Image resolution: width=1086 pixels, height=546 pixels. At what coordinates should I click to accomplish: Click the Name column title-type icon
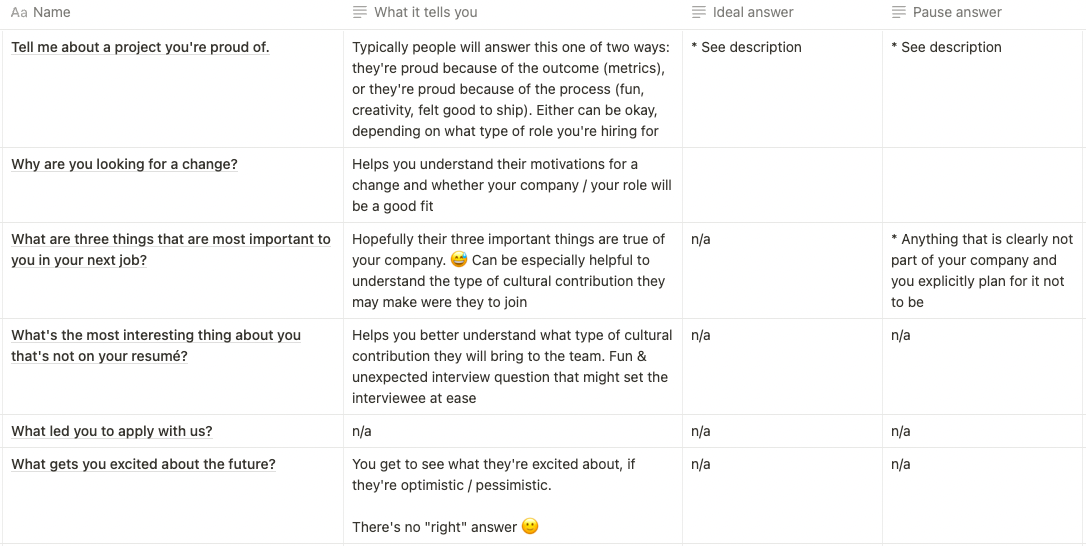tap(19, 13)
